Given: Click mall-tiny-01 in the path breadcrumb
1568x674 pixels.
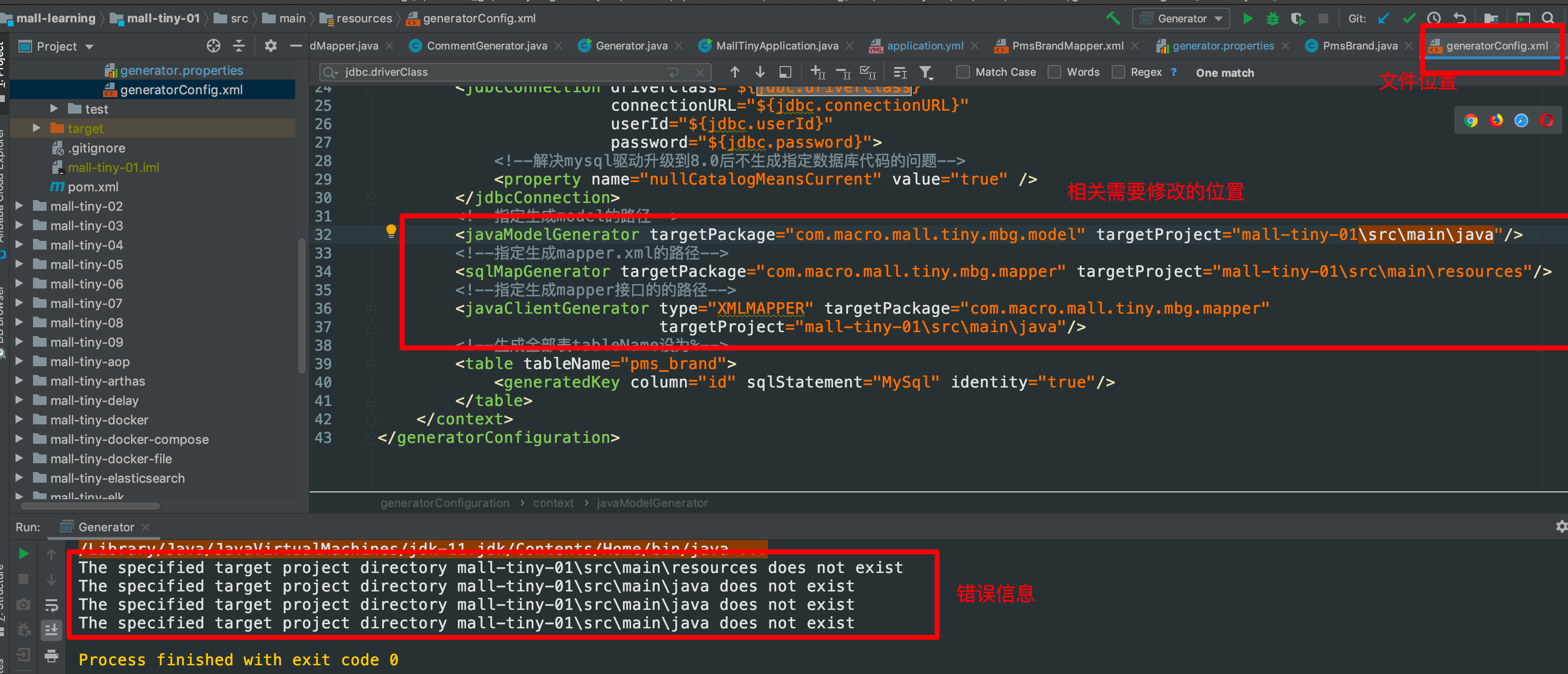Looking at the screenshot, I should [163, 18].
